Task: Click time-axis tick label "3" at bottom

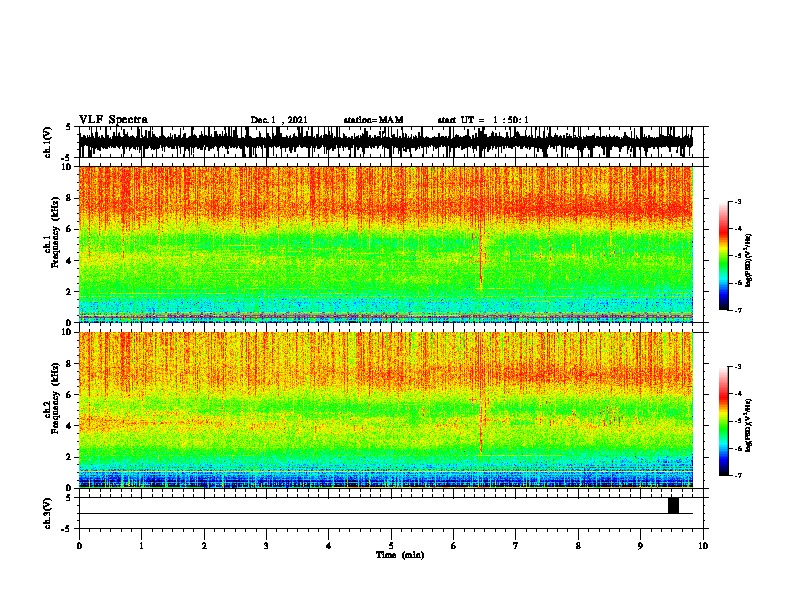Action: point(266,546)
